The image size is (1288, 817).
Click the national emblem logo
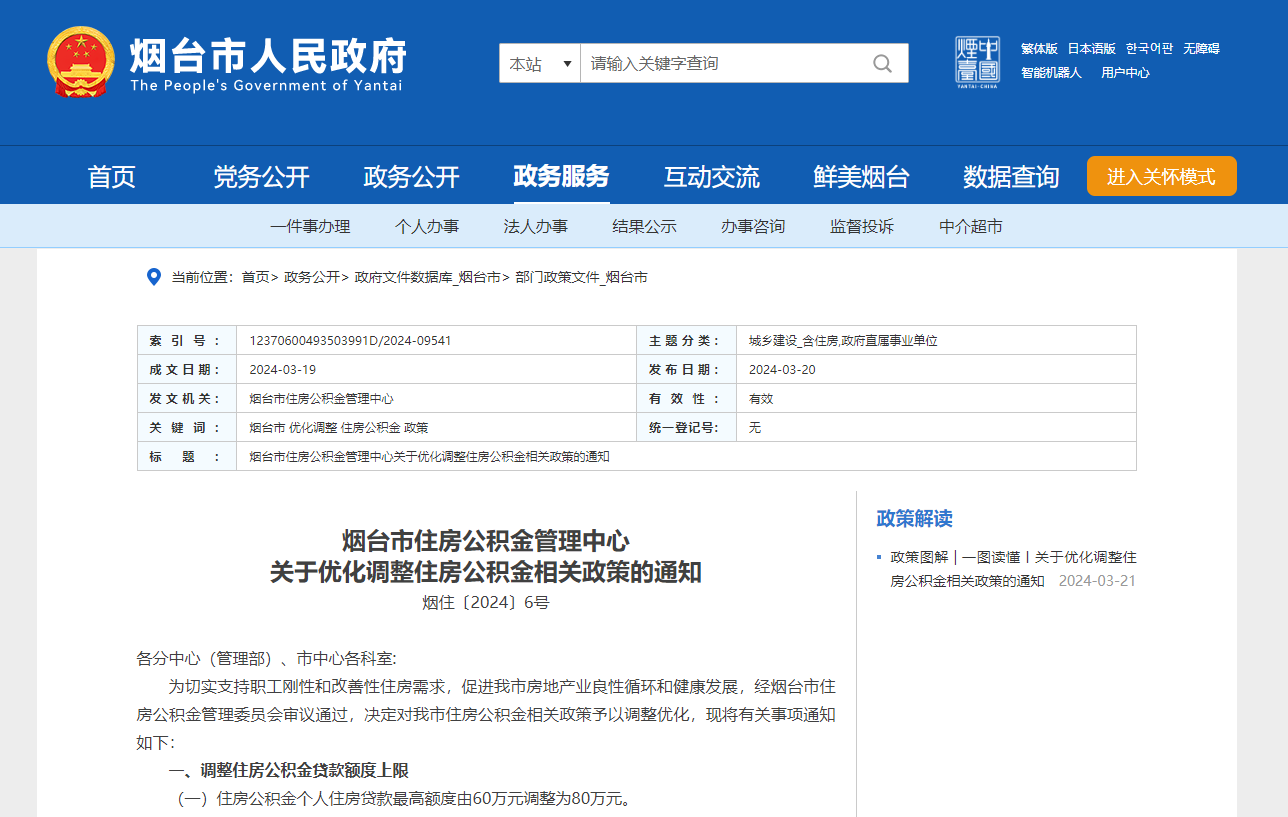pos(81,63)
